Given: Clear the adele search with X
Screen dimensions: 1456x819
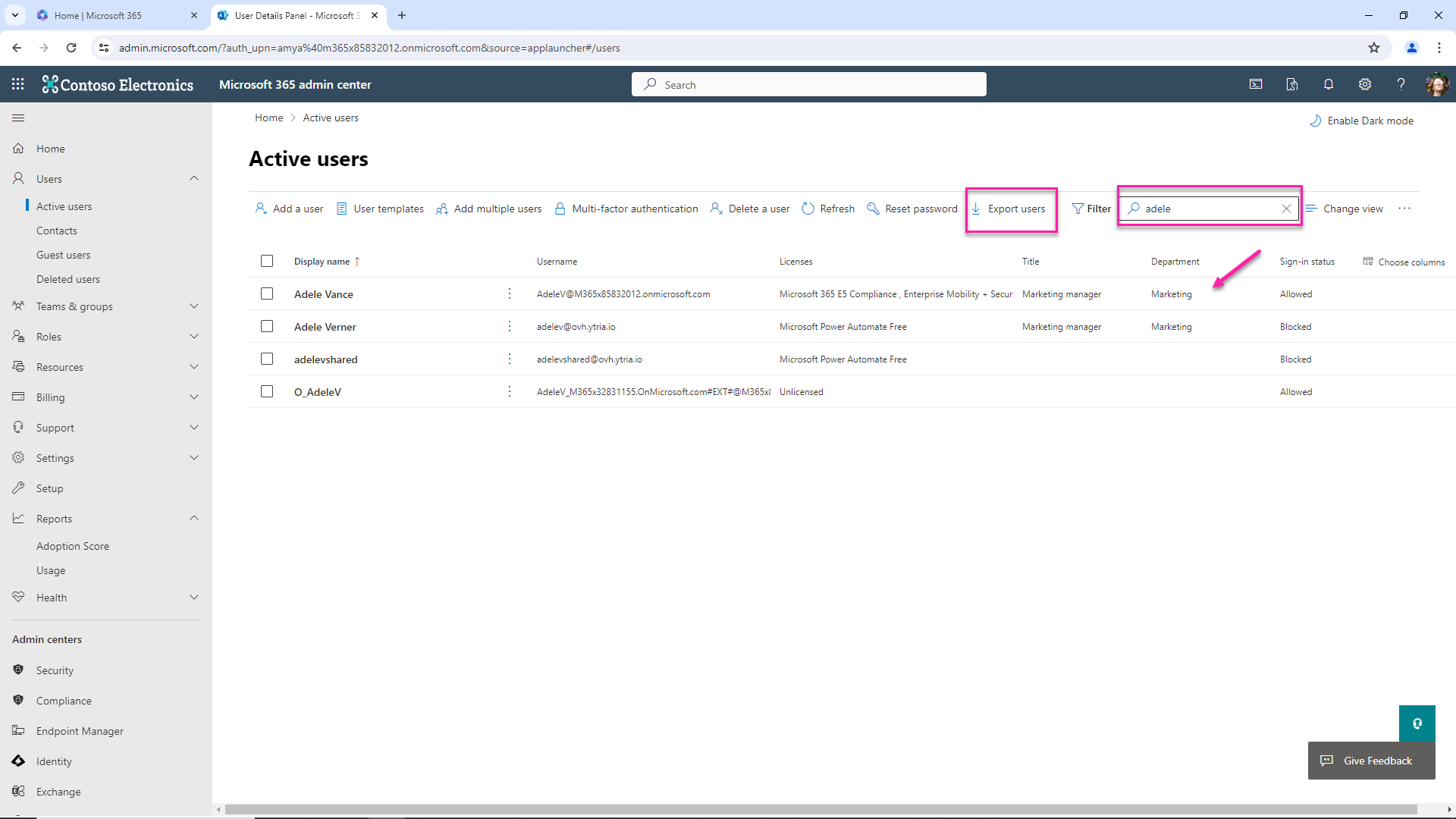Looking at the screenshot, I should tap(1286, 209).
